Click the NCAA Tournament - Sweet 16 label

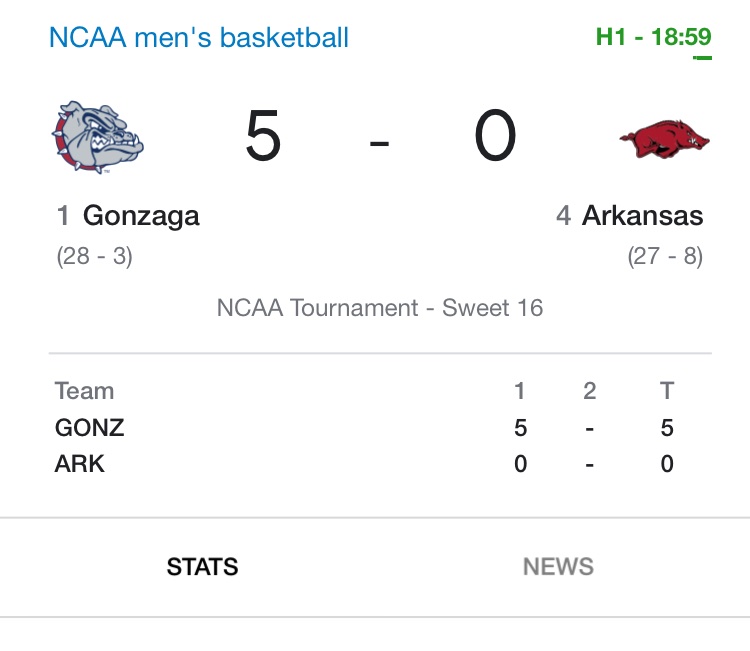tap(380, 307)
